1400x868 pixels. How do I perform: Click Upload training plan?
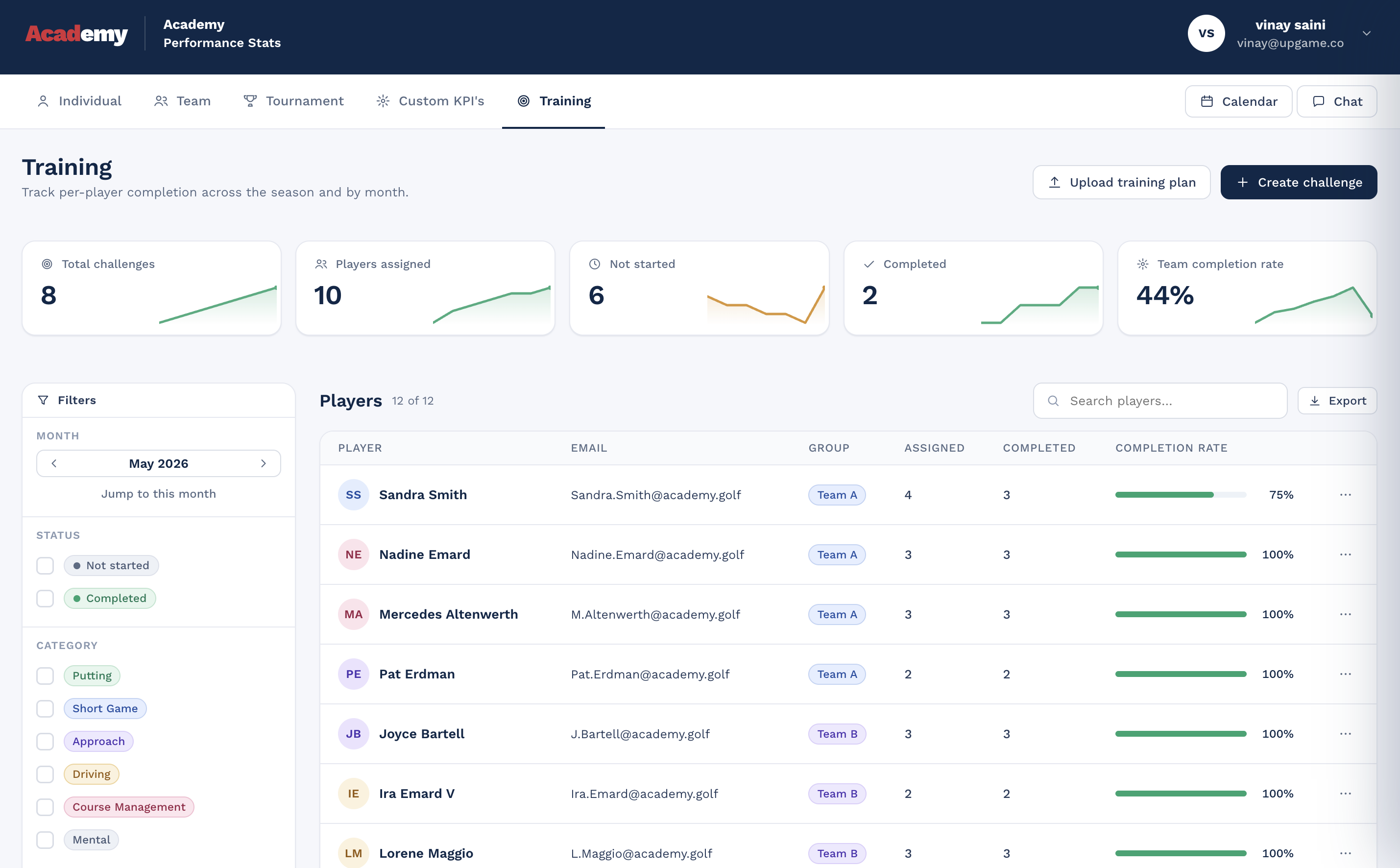1121,183
